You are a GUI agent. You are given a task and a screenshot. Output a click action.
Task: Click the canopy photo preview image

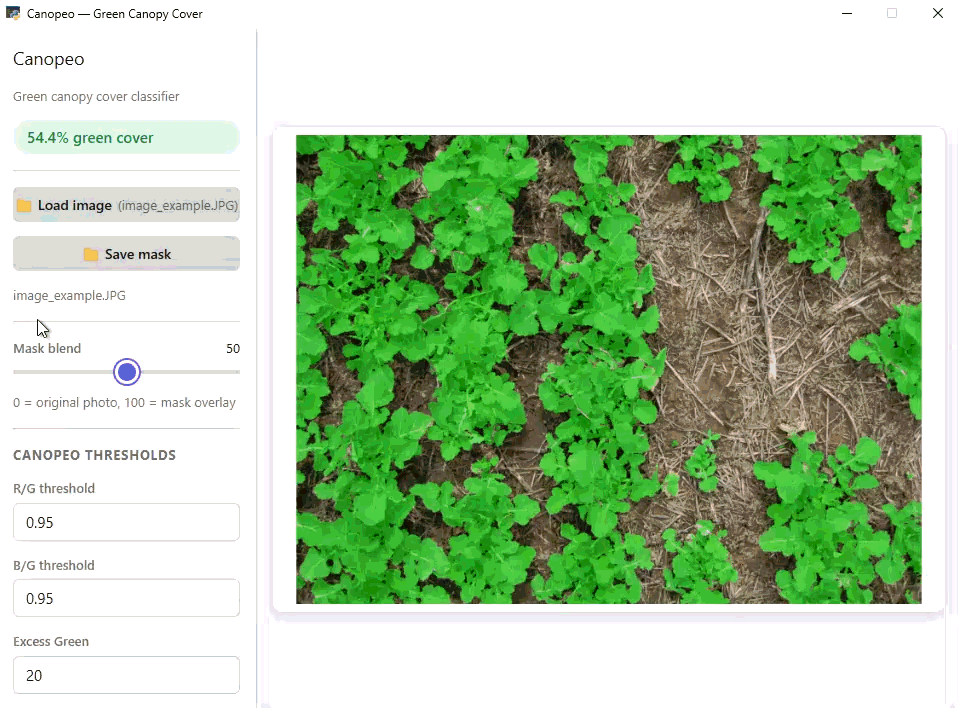(x=609, y=370)
